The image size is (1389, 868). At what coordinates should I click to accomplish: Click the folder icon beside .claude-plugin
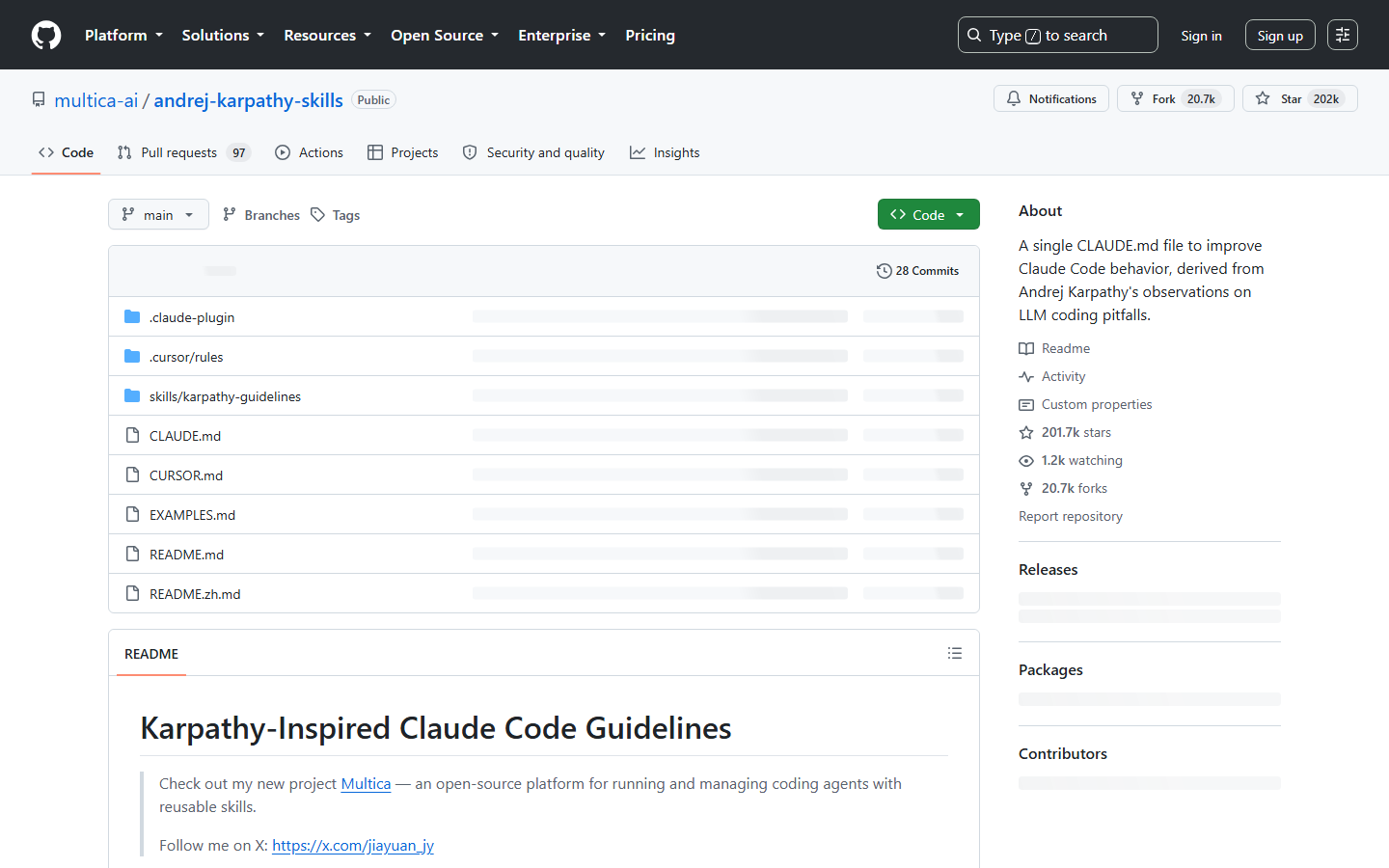(132, 317)
